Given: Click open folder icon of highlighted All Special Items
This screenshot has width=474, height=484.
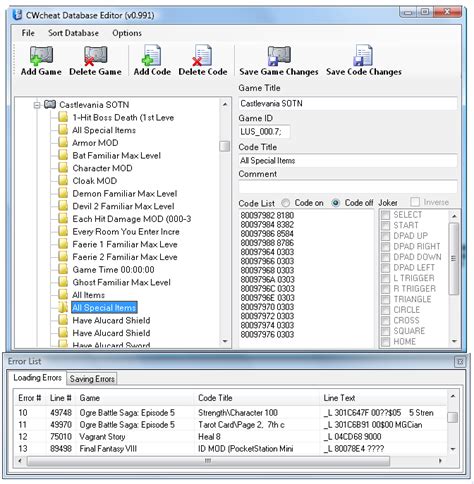Looking at the screenshot, I should point(63,307).
